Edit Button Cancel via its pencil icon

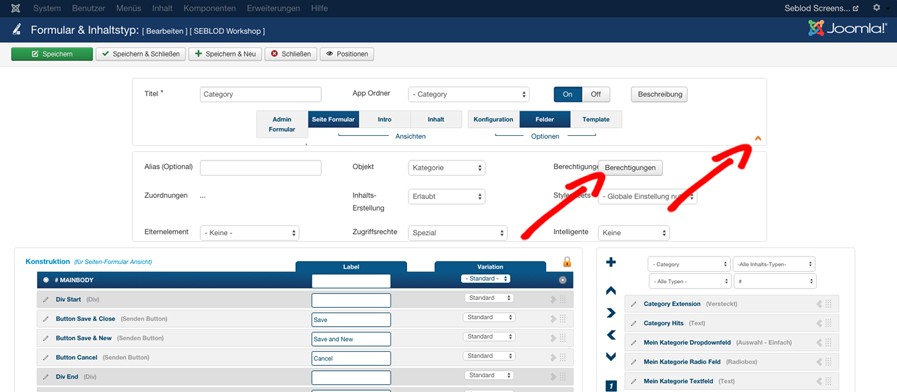pyautogui.click(x=46, y=358)
